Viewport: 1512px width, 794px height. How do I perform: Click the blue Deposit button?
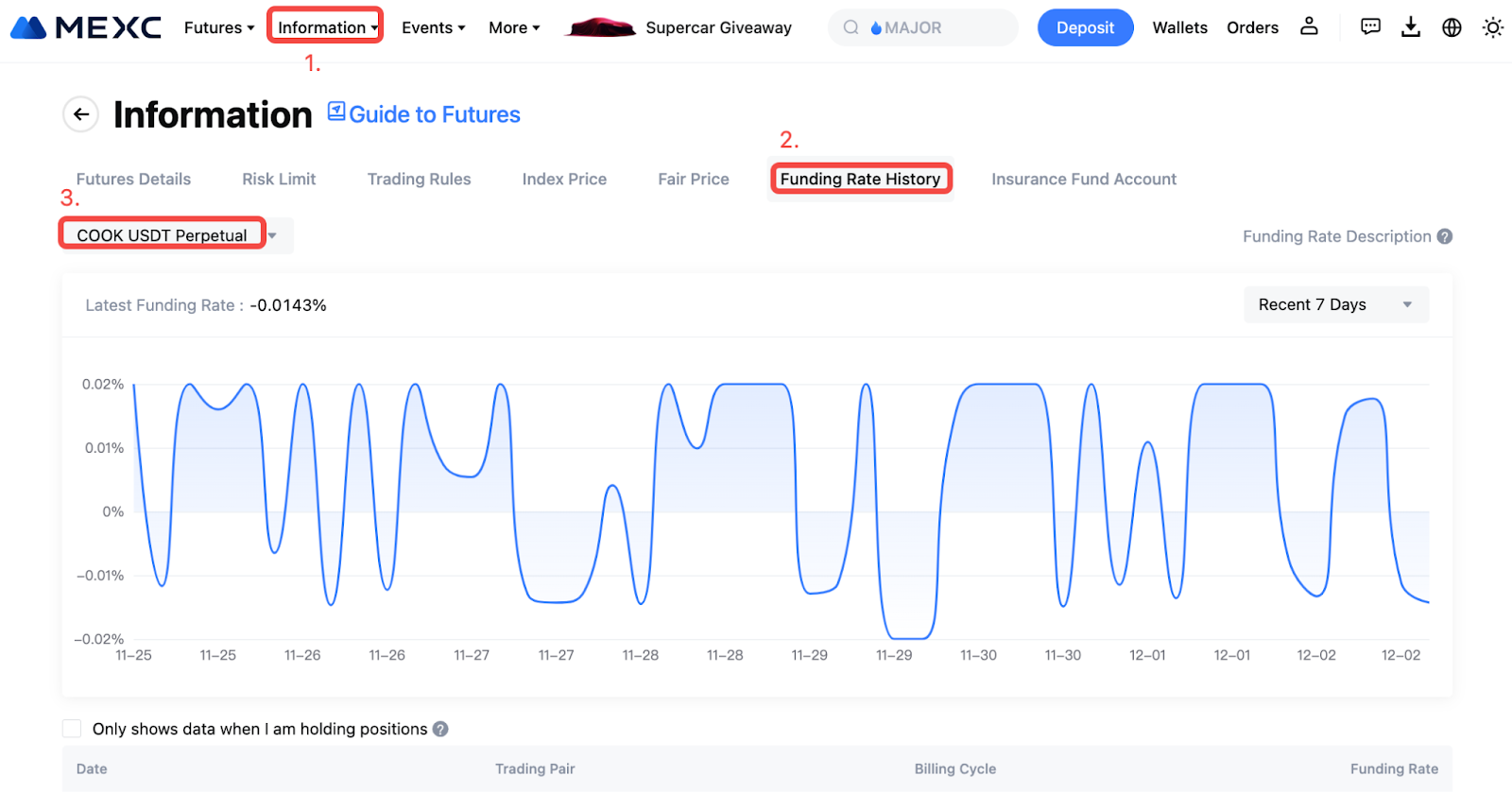pyautogui.click(x=1085, y=27)
